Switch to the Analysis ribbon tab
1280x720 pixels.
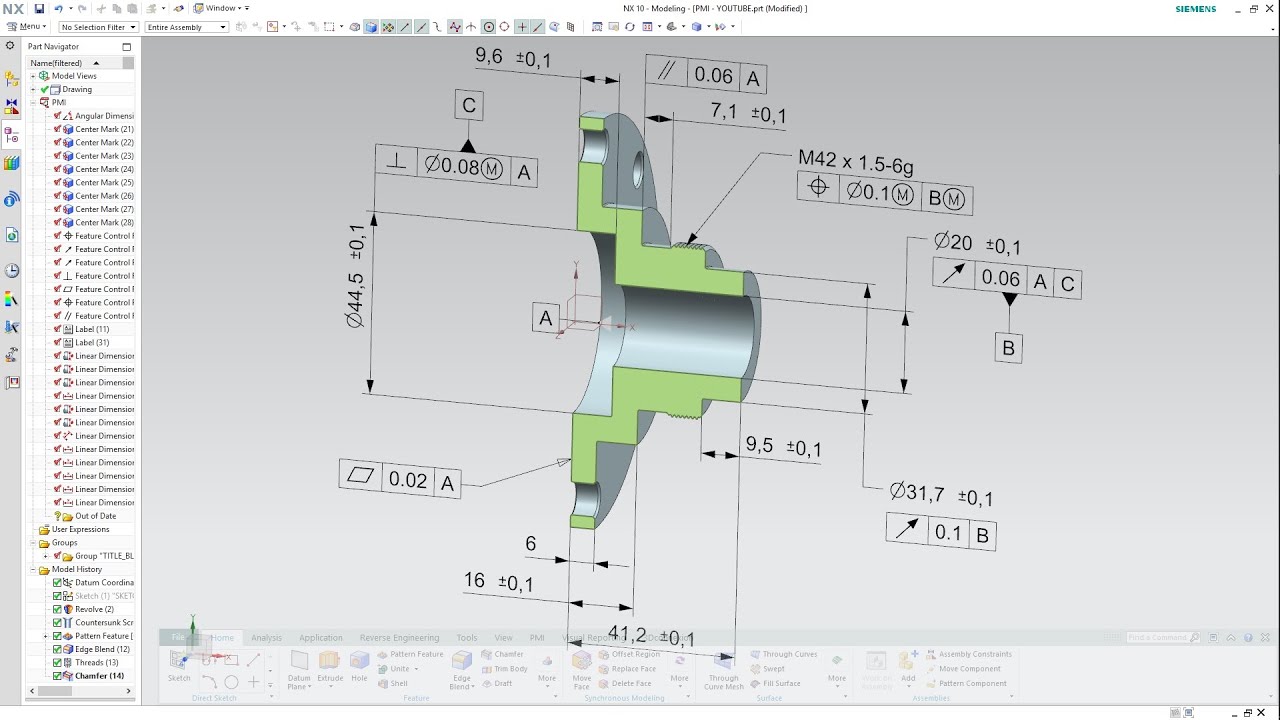pyautogui.click(x=266, y=637)
